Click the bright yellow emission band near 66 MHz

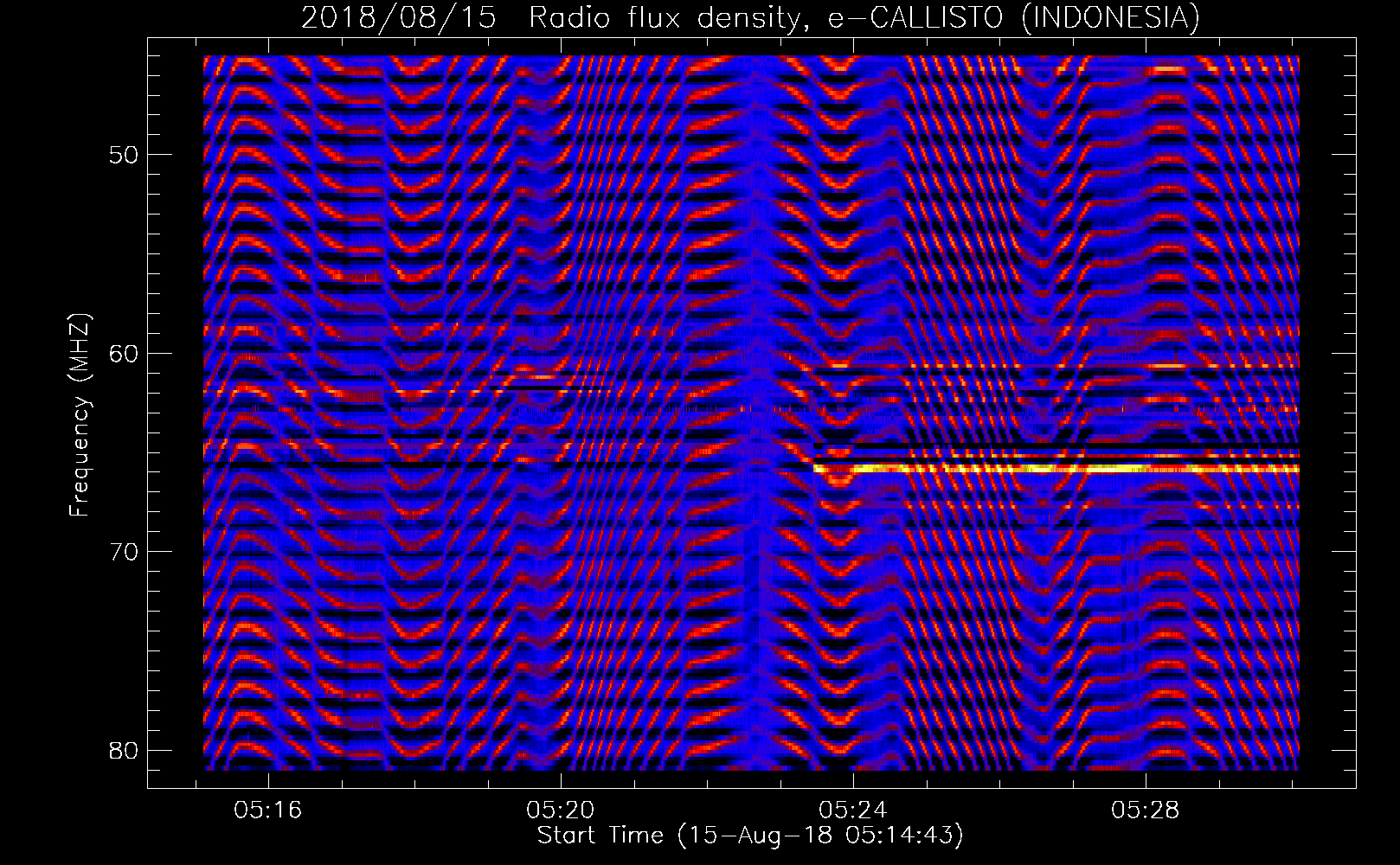click(x=1056, y=469)
